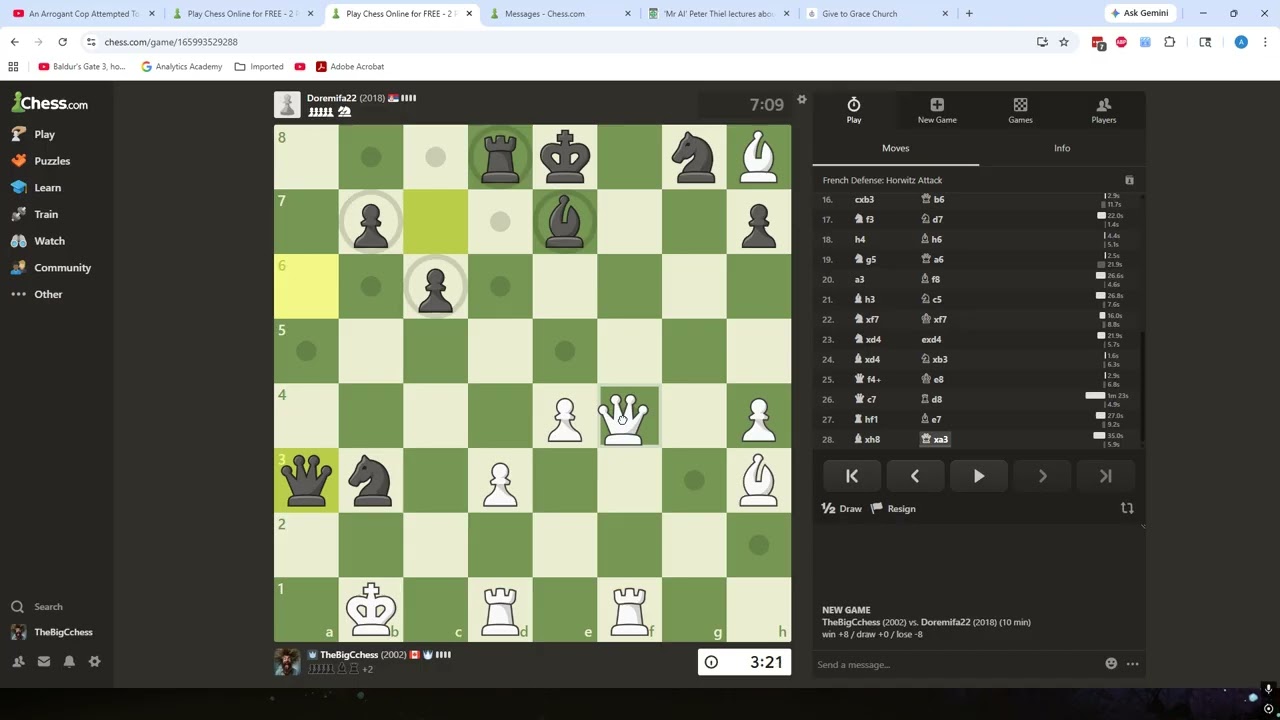
Task: Jump to the last move
Action: coord(1106,477)
